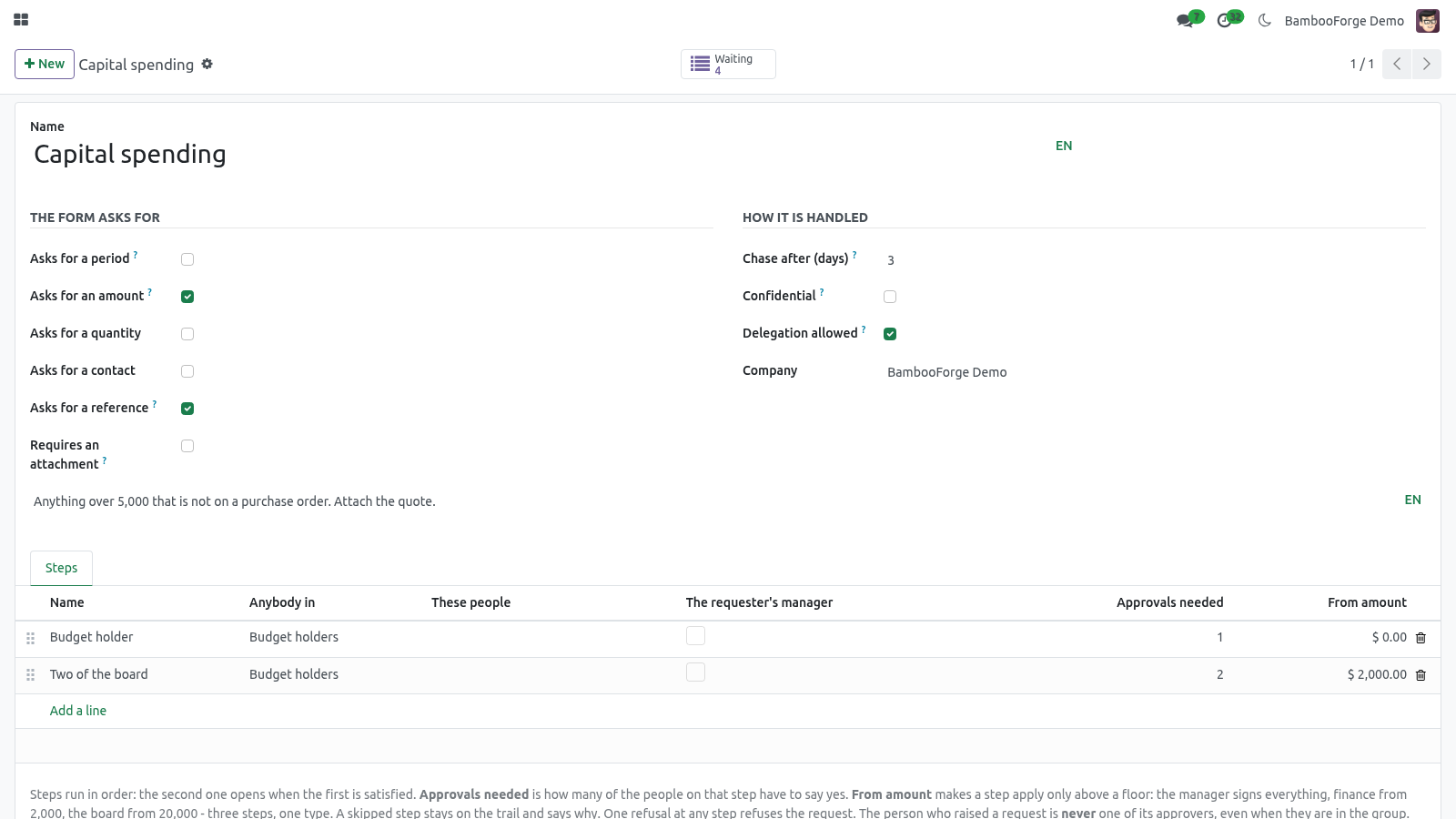Enable the Requires an attachment checkbox
The width and height of the screenshot is (1456, 819).
coord(187,446)
